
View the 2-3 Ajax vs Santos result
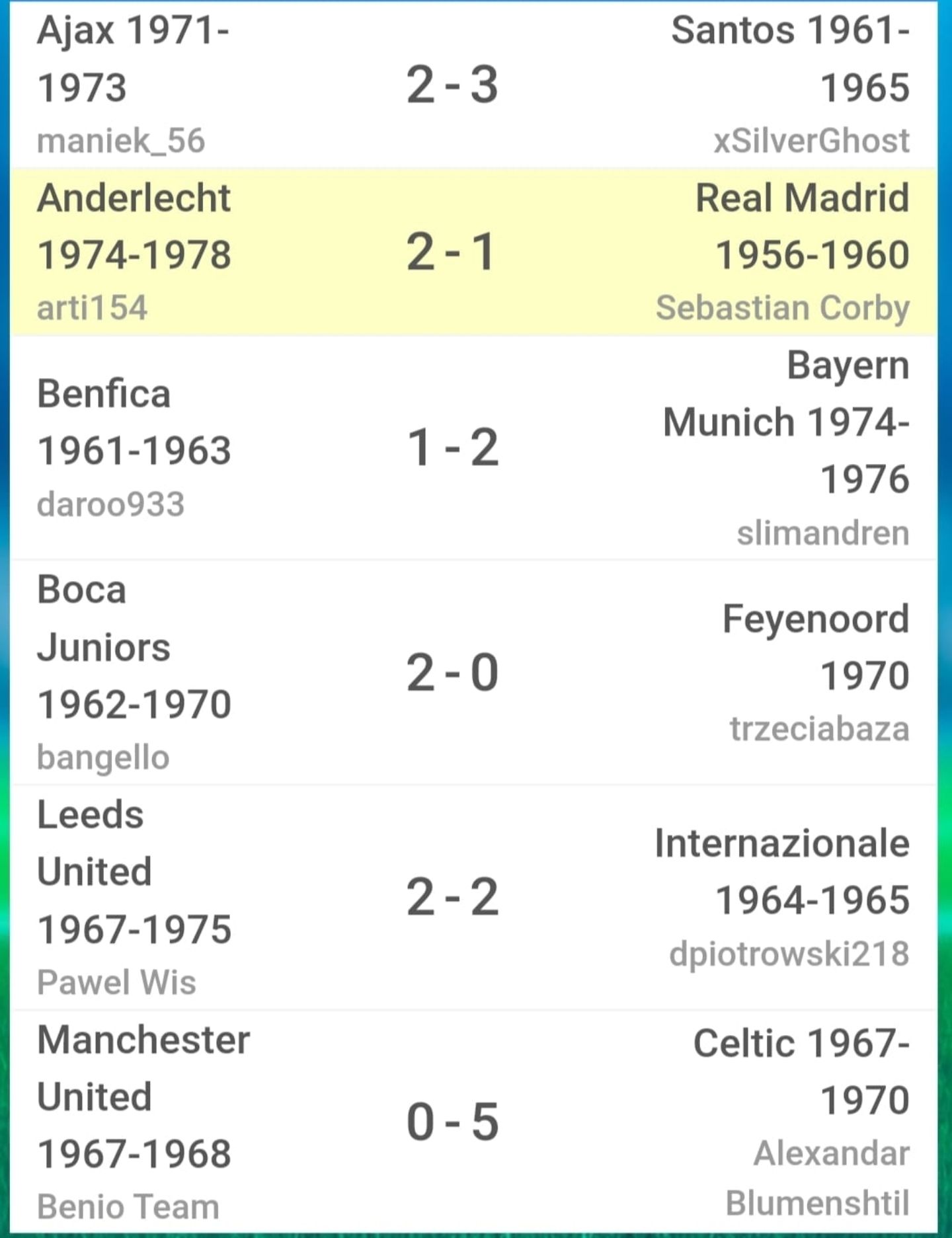coord(452,85)
